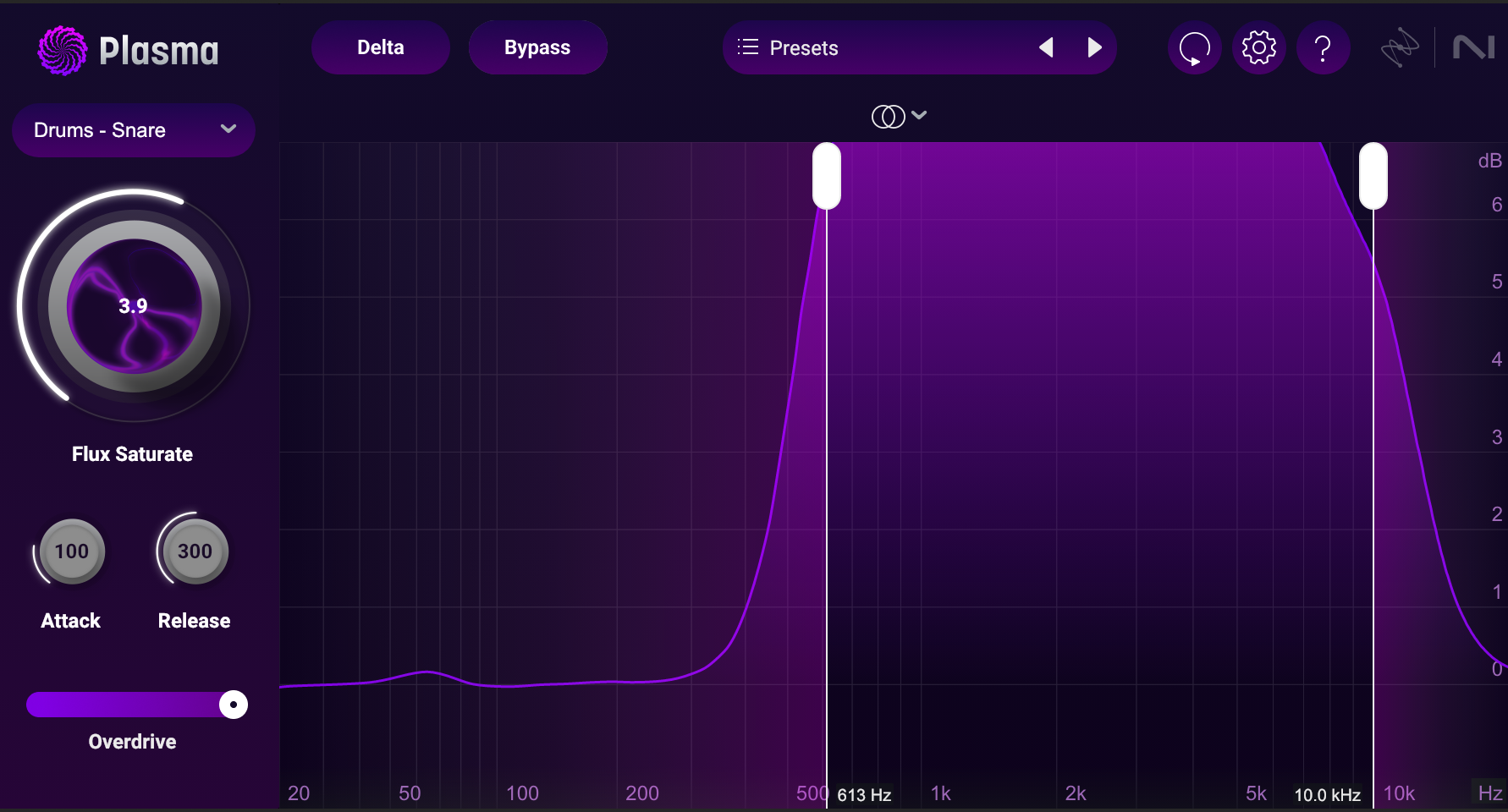Open the stereo channel mode selector
Viewport: 1508px width, 812px height.
[899, 116]
